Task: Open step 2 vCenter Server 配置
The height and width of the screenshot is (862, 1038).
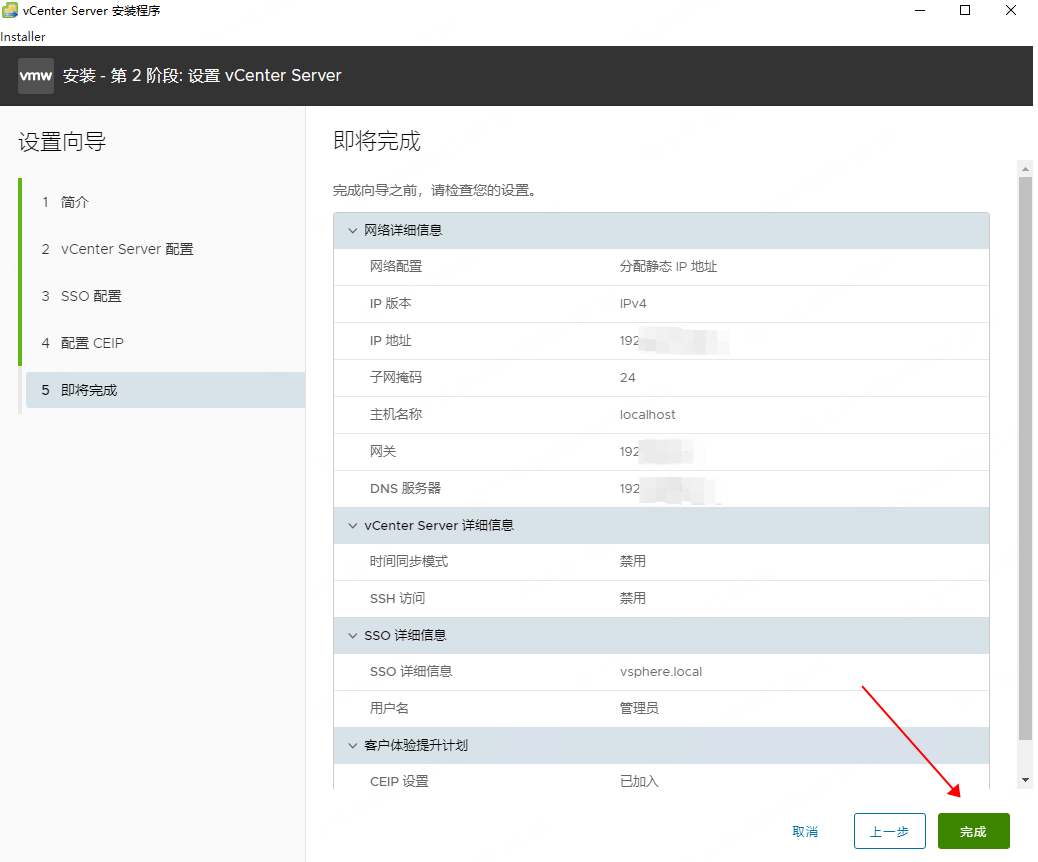Action: [x=127, y=249]
